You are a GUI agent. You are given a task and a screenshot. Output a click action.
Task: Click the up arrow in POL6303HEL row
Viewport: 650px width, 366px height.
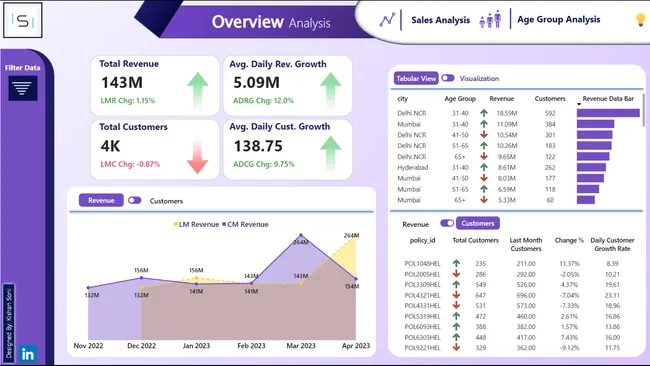point(456,337)
